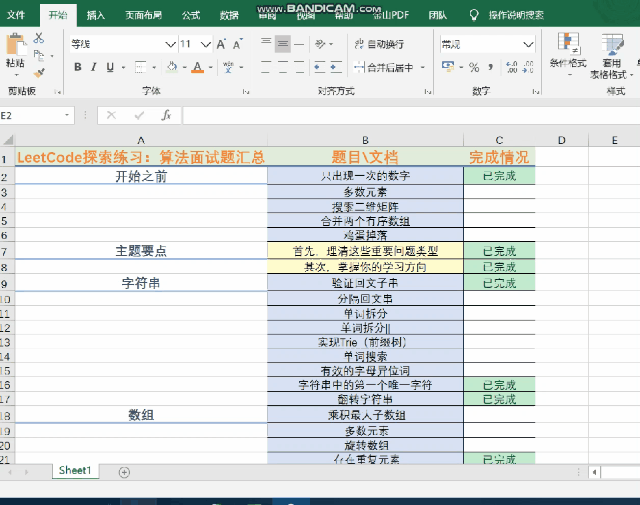Image resolution: width=640 pixels, height=505 pixels.
Task: Select column D header
Action: 562,140
